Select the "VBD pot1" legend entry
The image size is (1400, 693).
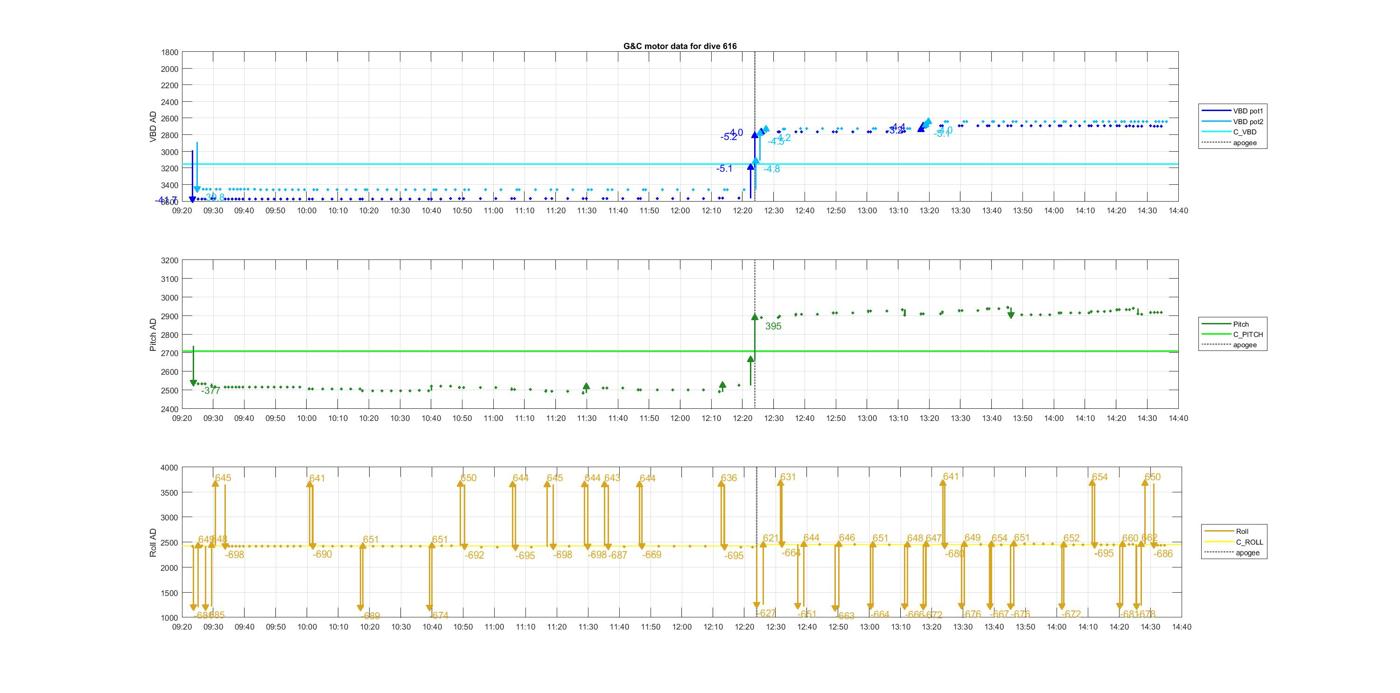click(1249, 111)
